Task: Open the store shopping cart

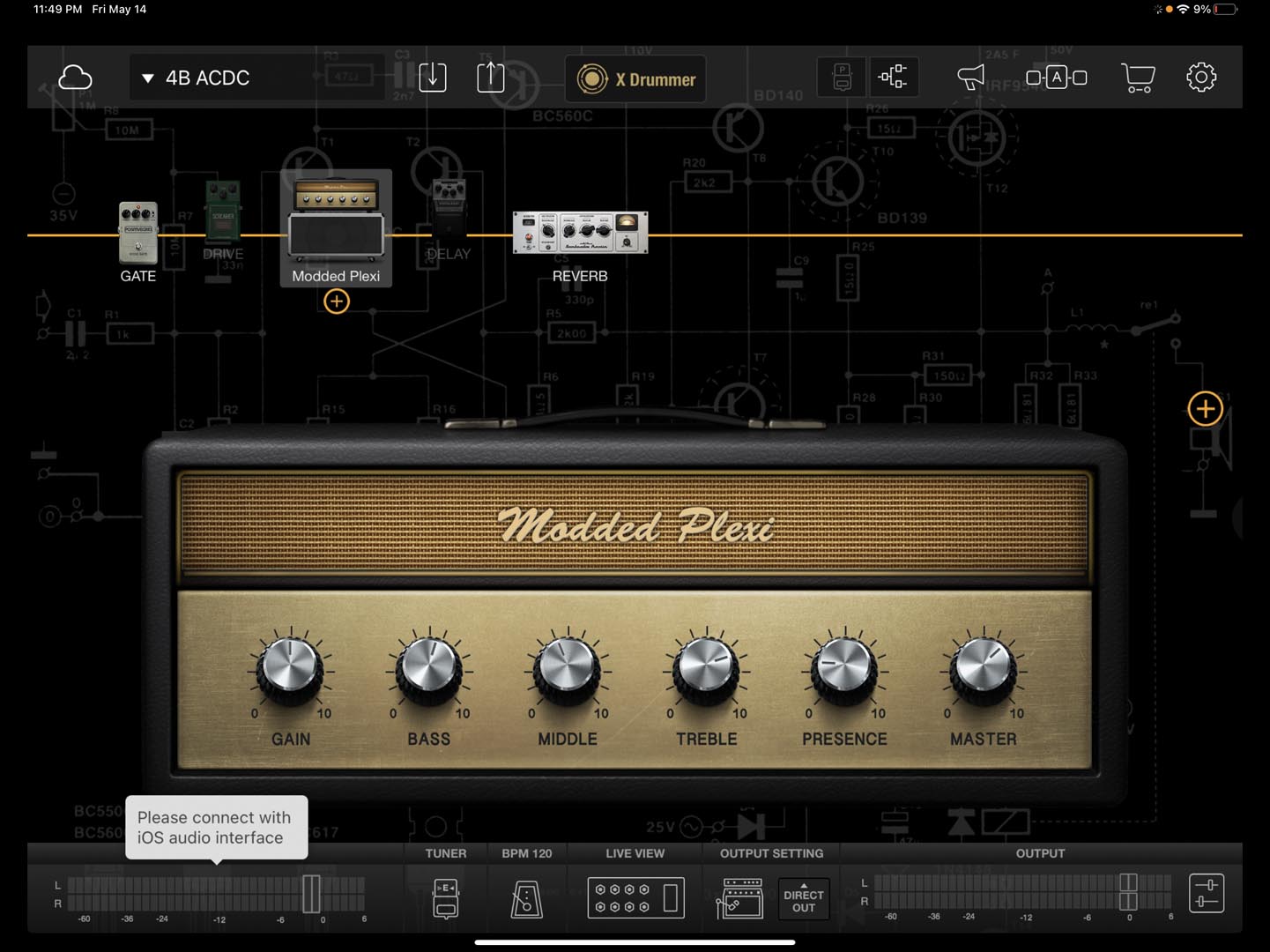Action: (x=1138, y=78)
